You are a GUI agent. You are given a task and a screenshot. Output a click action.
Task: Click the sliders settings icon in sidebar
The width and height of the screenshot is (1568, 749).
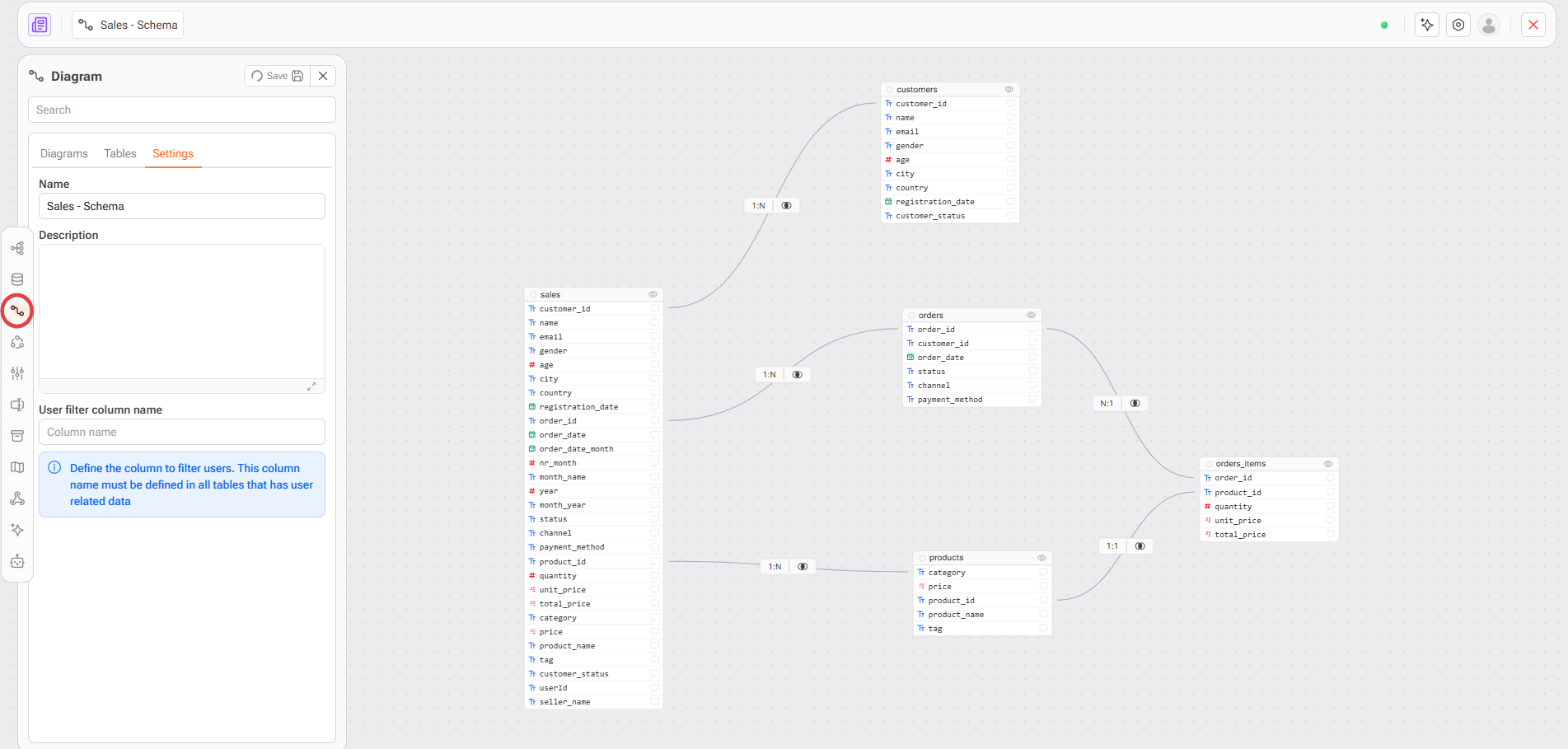click(17, 373)
